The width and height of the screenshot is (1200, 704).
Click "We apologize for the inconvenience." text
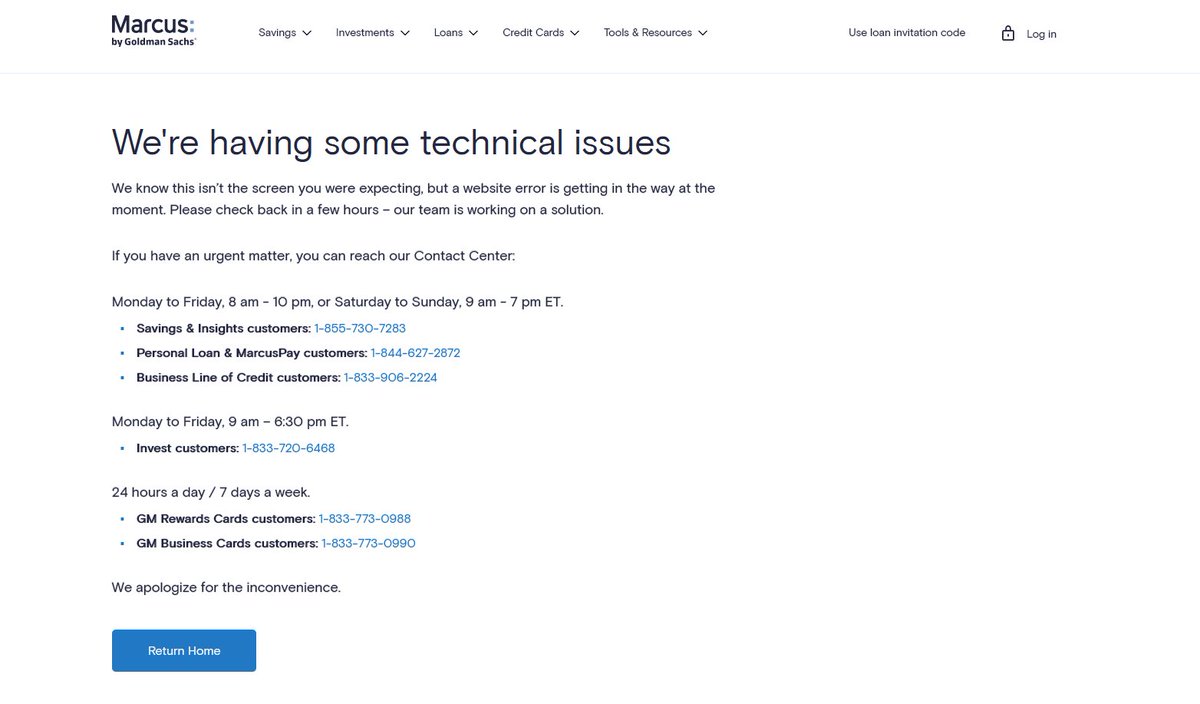click(x=226, y=587)
